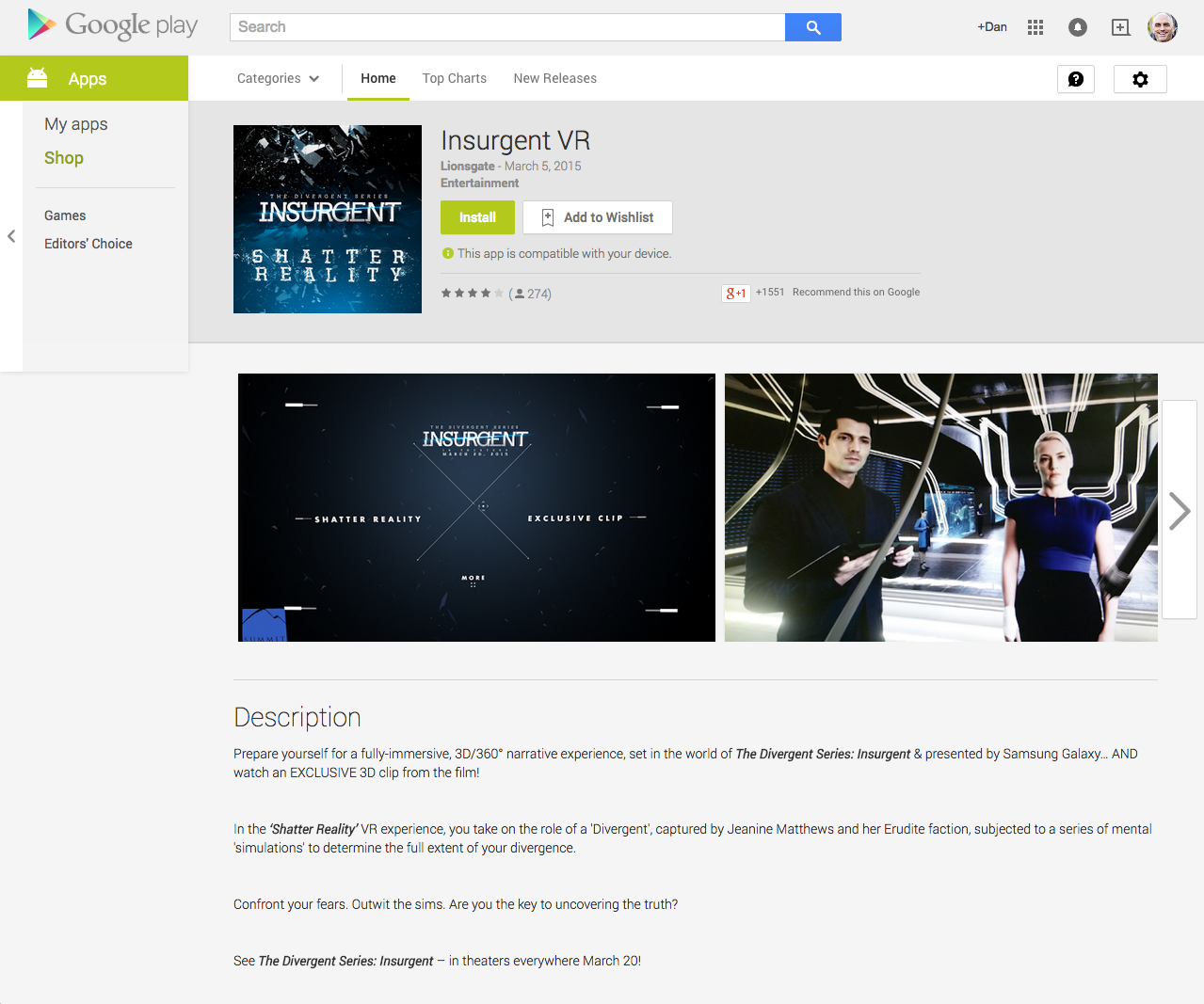Image resolution: width=1204 pixels, height=1004 pixels.
Task: Open the Lionsgate developer link
Action: pos(468,166)
